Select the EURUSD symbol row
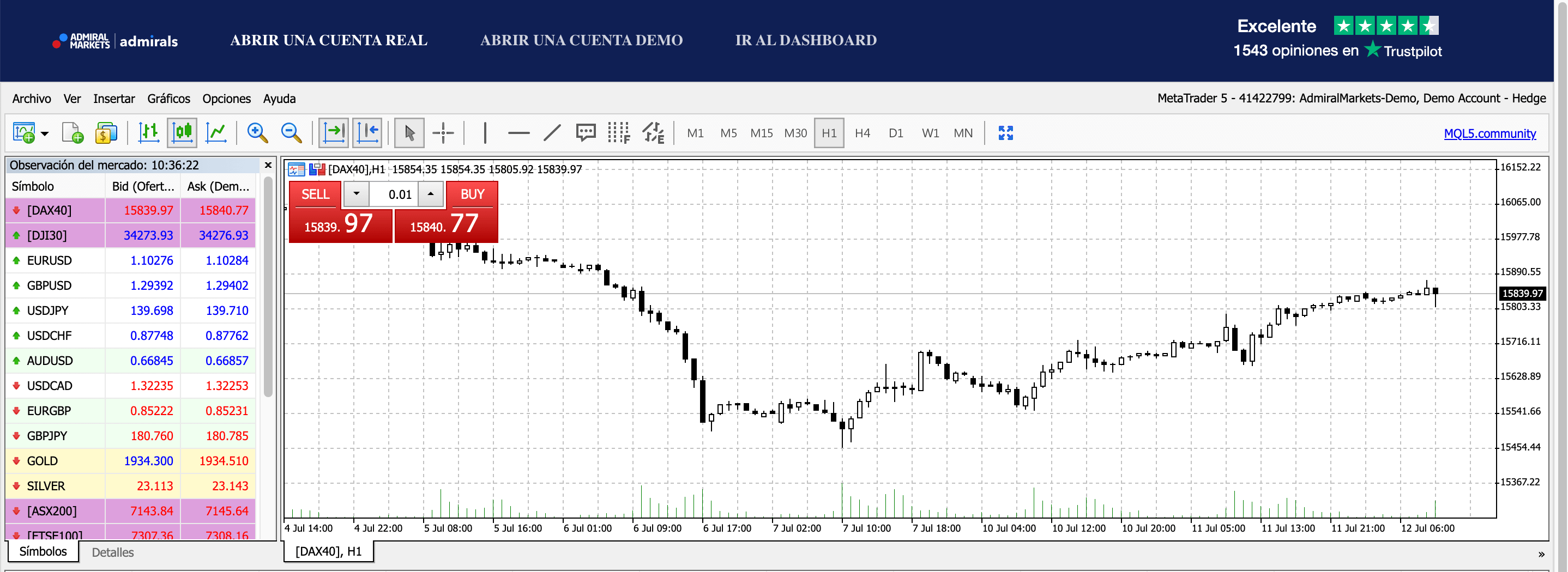Screen dimensions: 1568x572 130,260
